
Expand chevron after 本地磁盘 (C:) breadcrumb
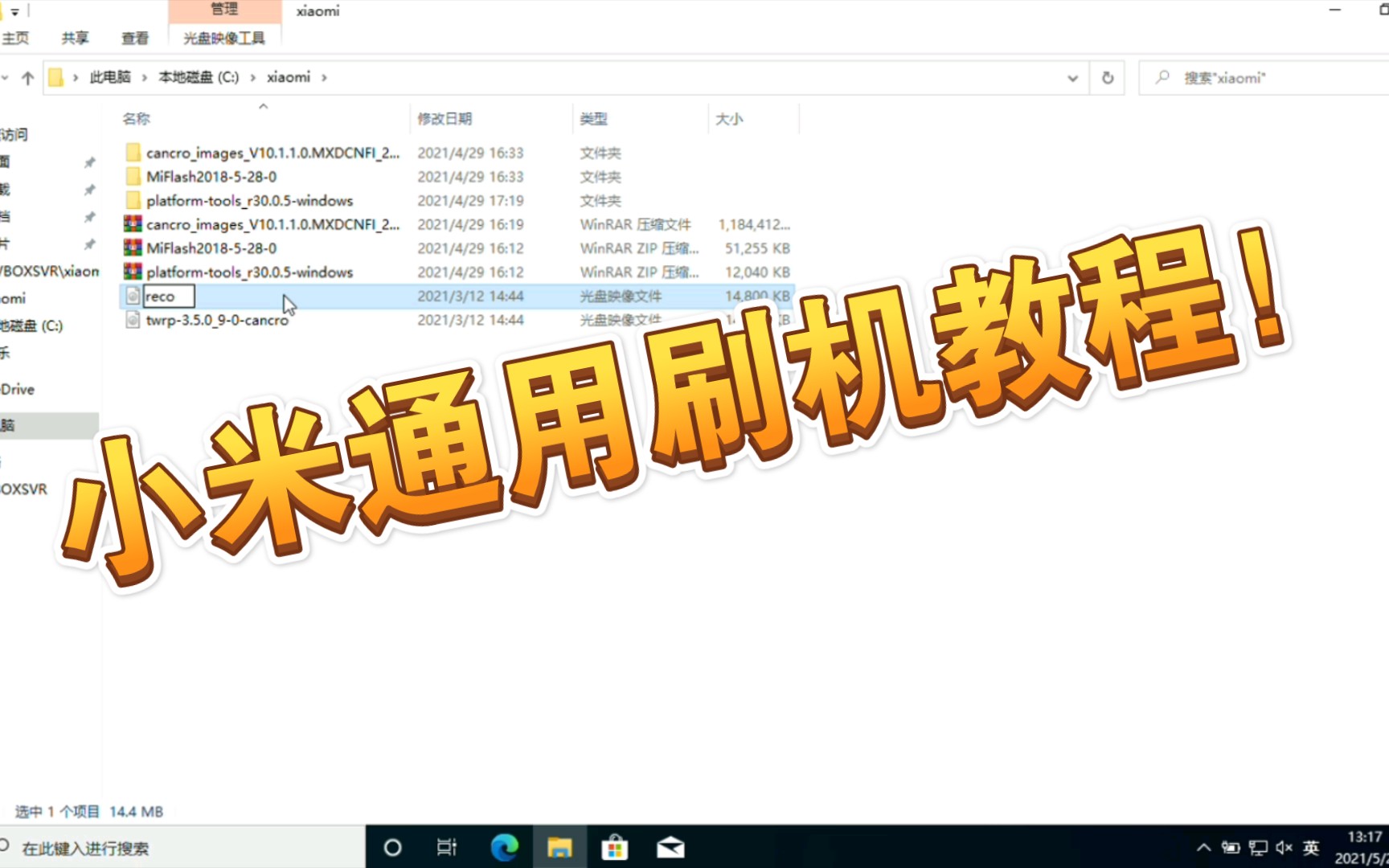253,78
